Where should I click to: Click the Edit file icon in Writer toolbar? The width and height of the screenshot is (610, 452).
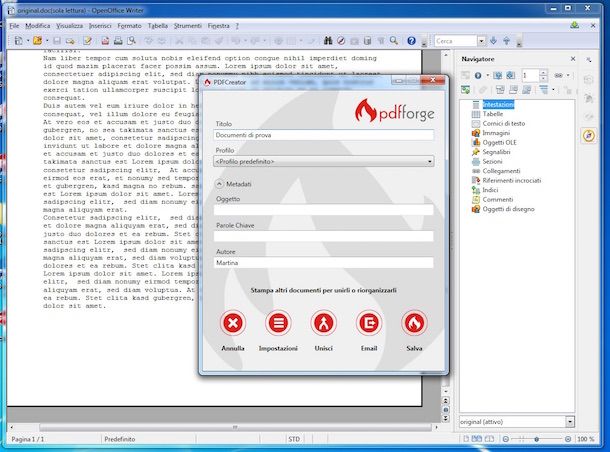[x=87, y=40]
